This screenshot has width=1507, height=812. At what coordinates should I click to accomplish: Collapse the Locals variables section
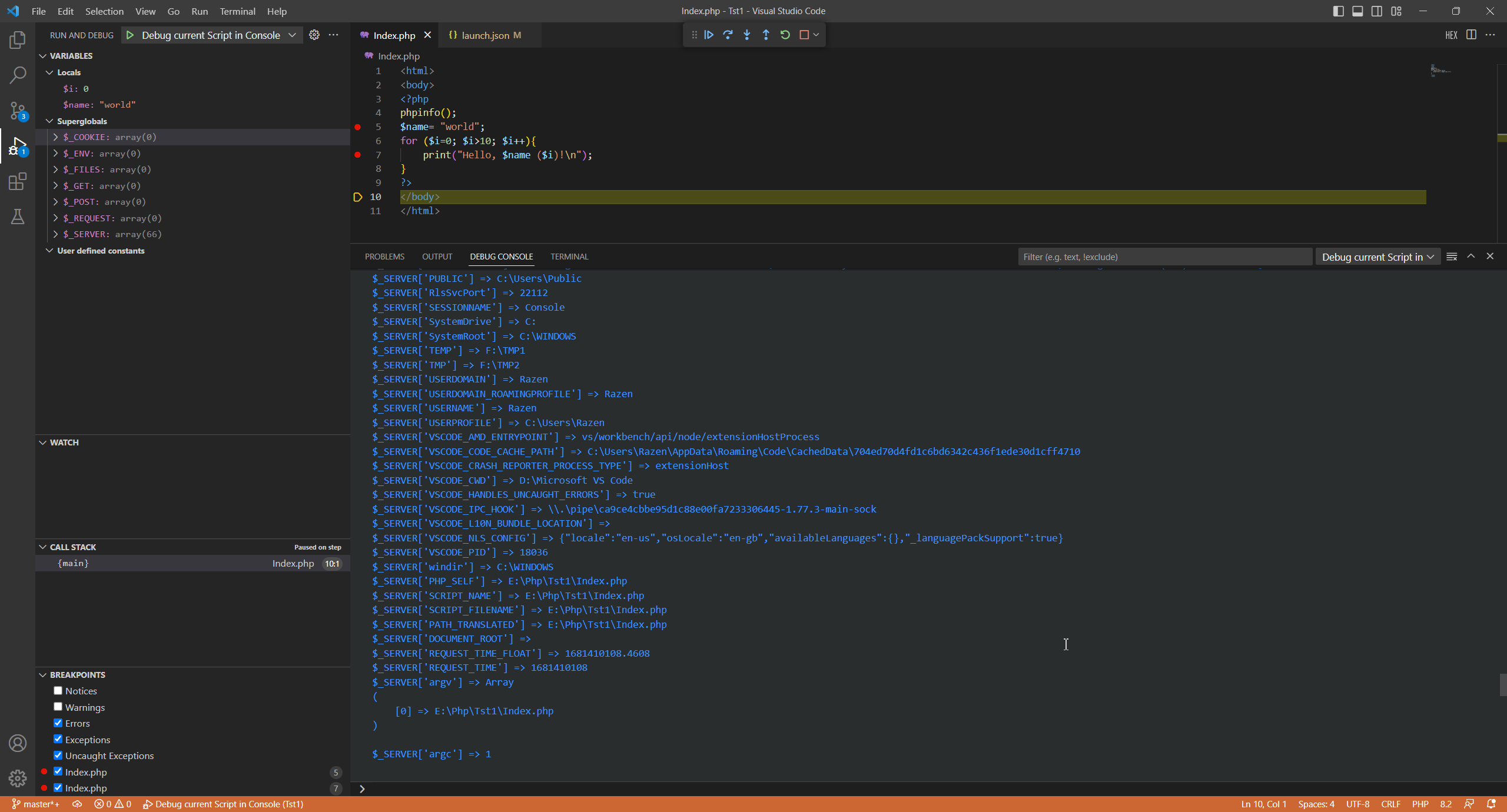click(49, 72)
